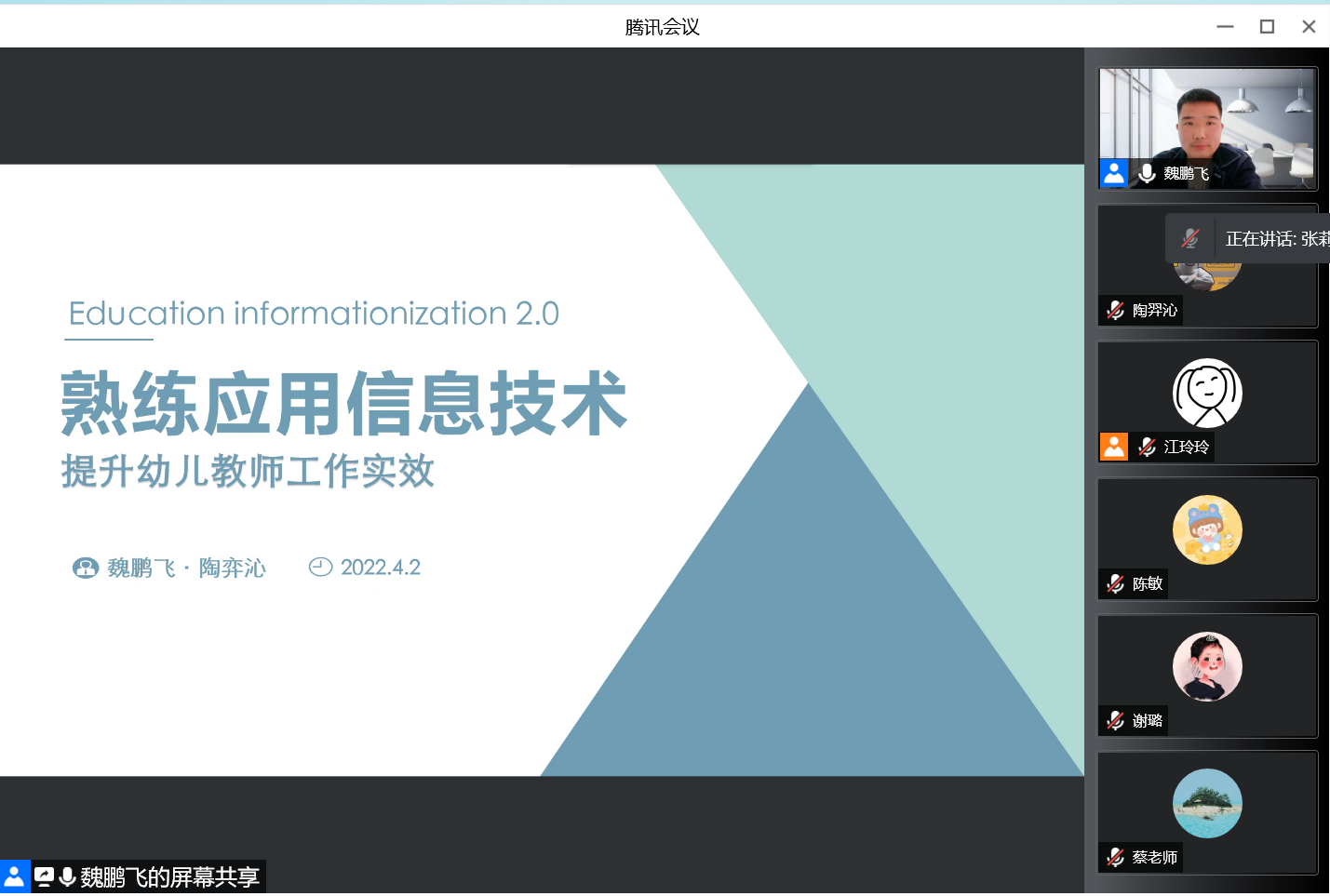Click the Education informationization 2.0 heading

point(314,314)
